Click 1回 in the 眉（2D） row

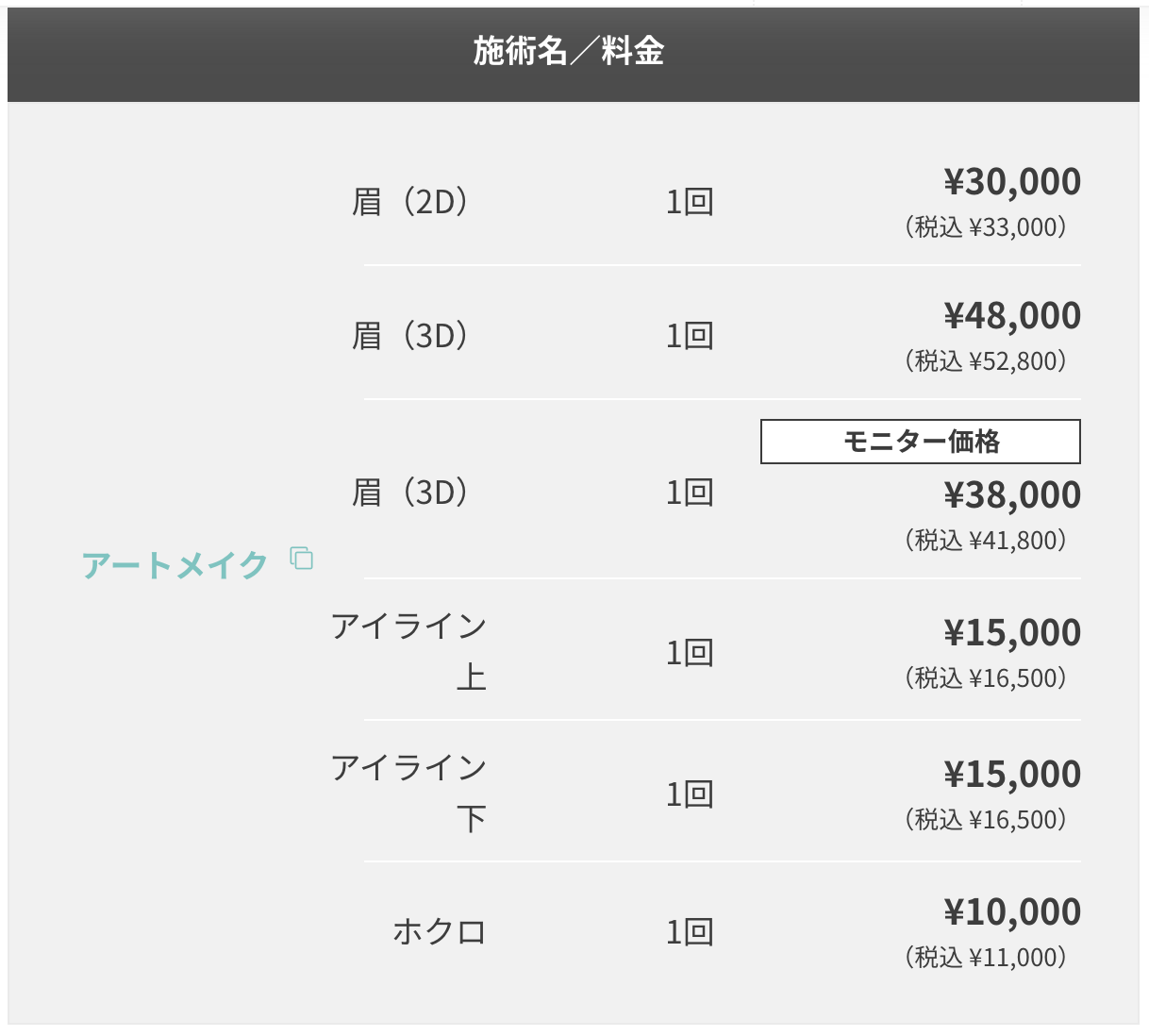(x=690, y=202)
